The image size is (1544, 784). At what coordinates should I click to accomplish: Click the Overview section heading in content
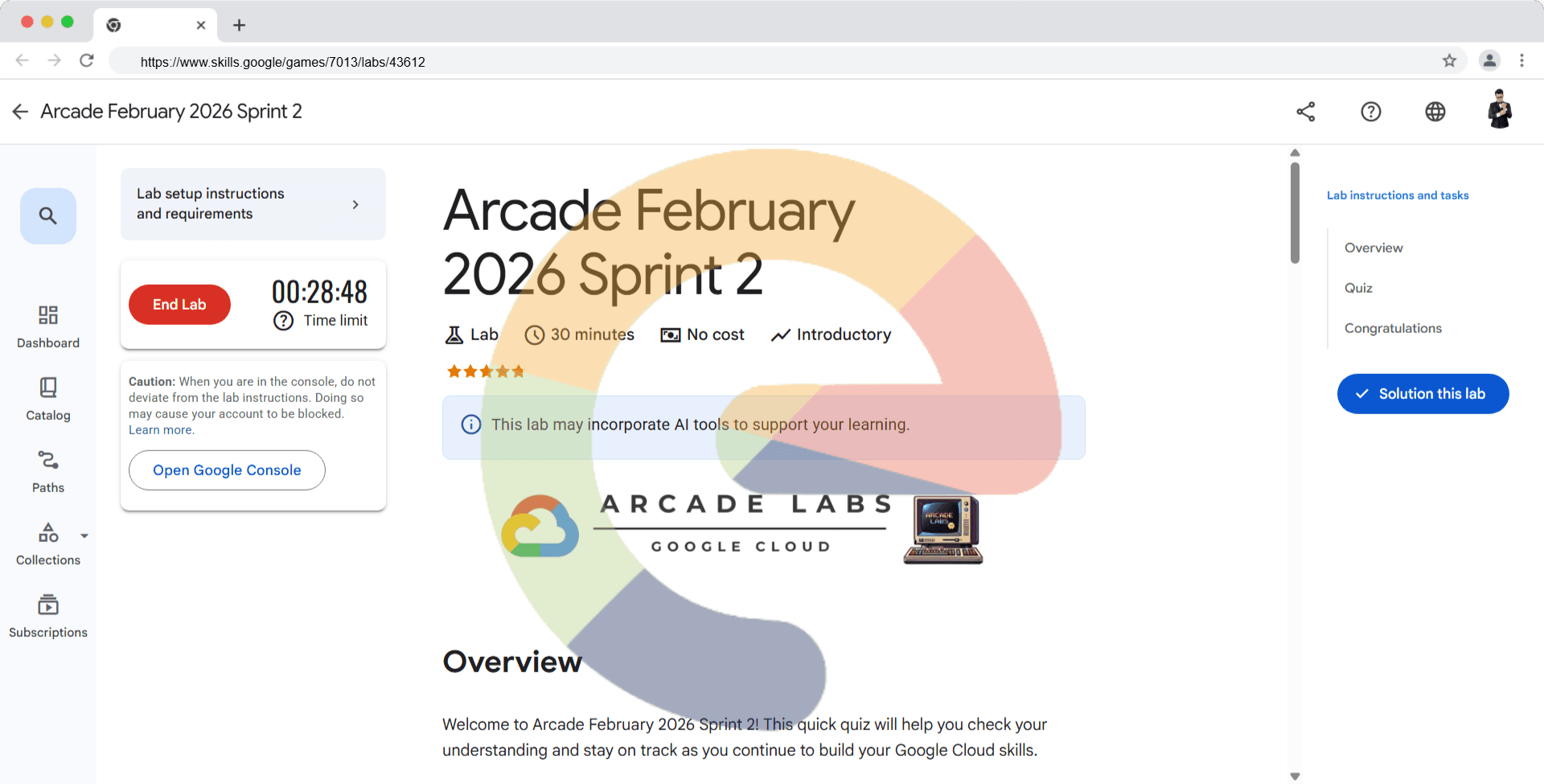point(512,662)
